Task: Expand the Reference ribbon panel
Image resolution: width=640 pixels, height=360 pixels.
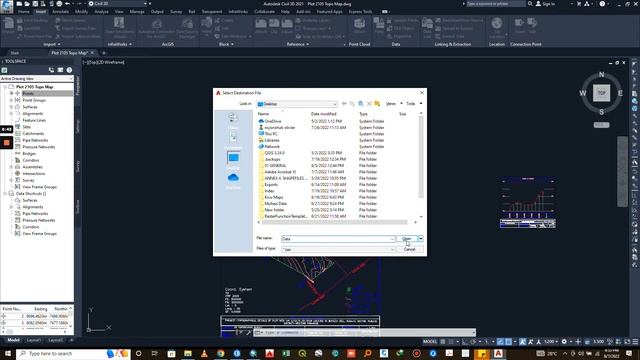Action: 298,44
